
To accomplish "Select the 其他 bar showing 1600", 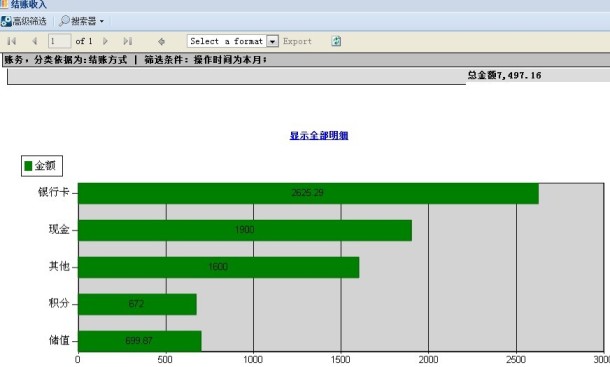I will point(218,267).
